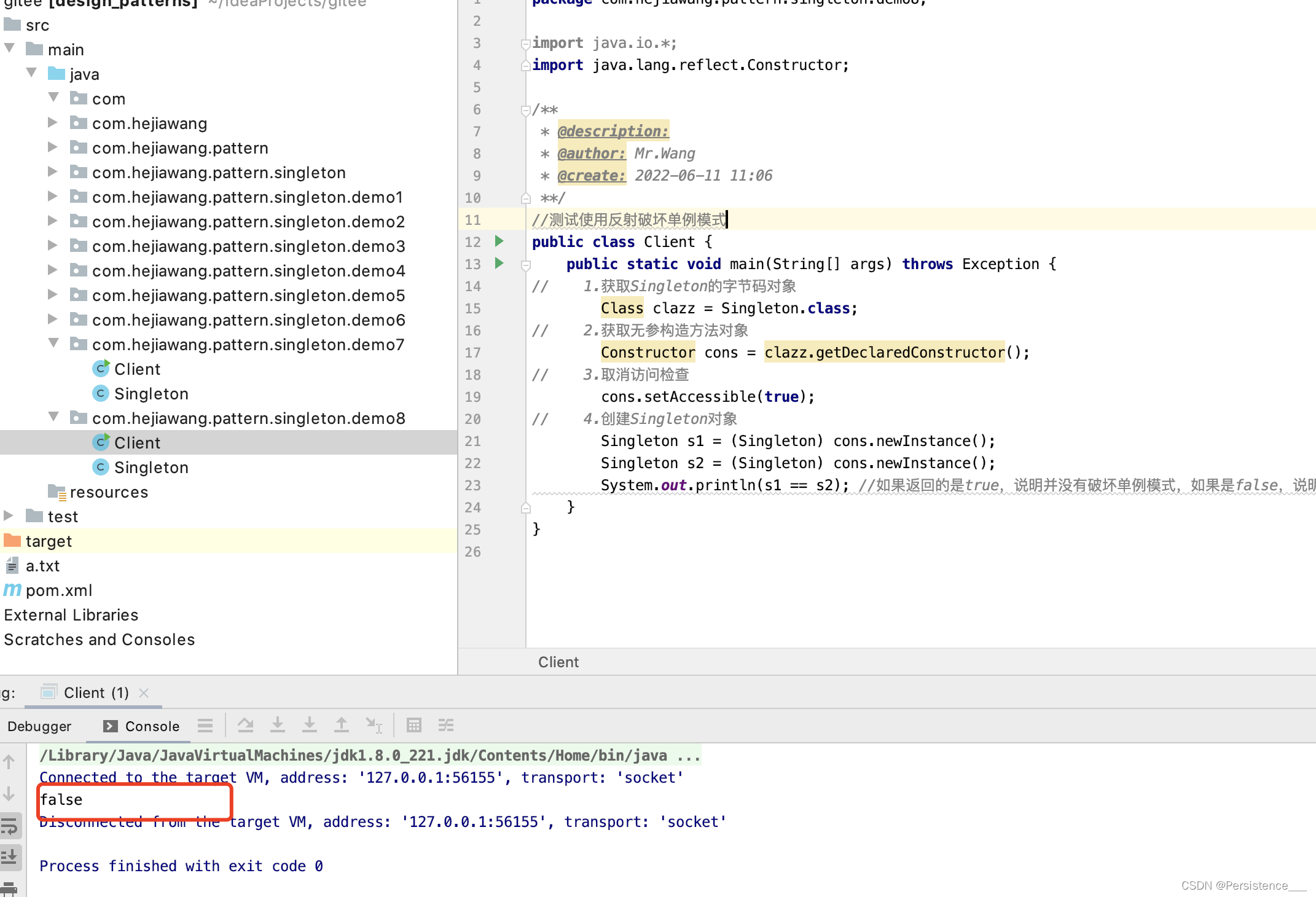
Task: Place cursor at the end of line 11's comment
Action: [727, 219]
